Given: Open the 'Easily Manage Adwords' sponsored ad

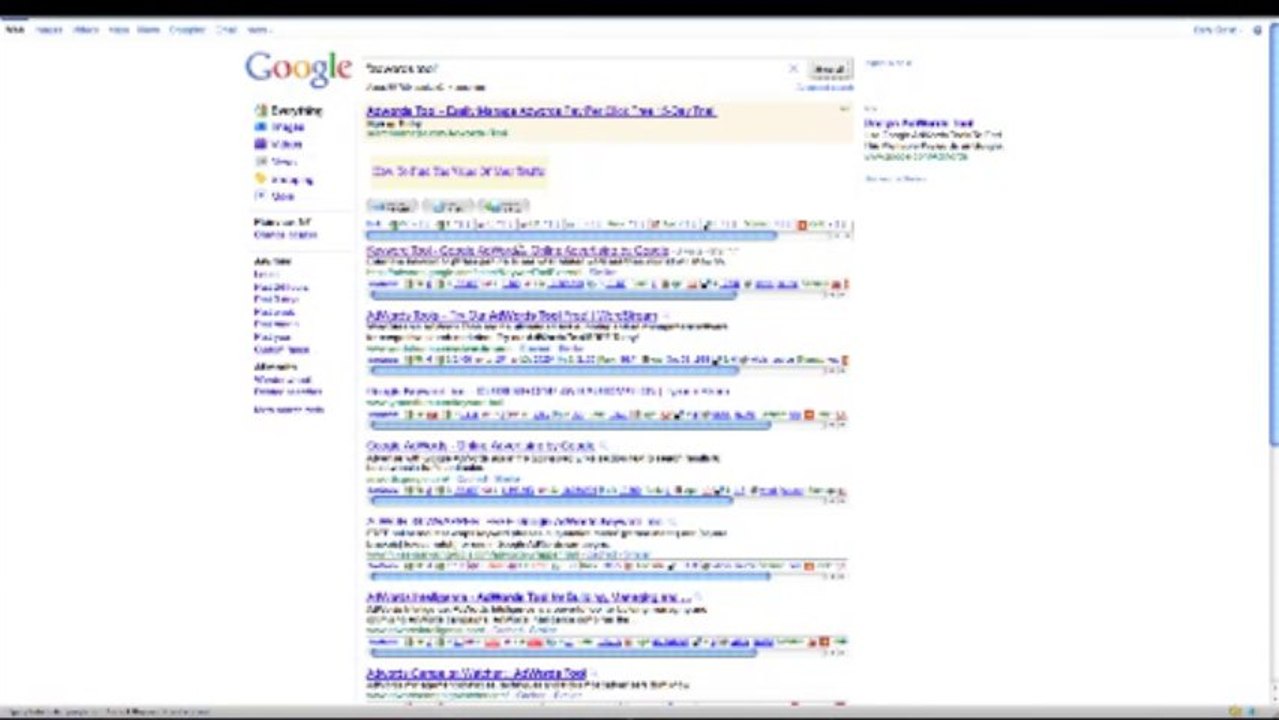Looking at the screenshot, I should (541, 111).
